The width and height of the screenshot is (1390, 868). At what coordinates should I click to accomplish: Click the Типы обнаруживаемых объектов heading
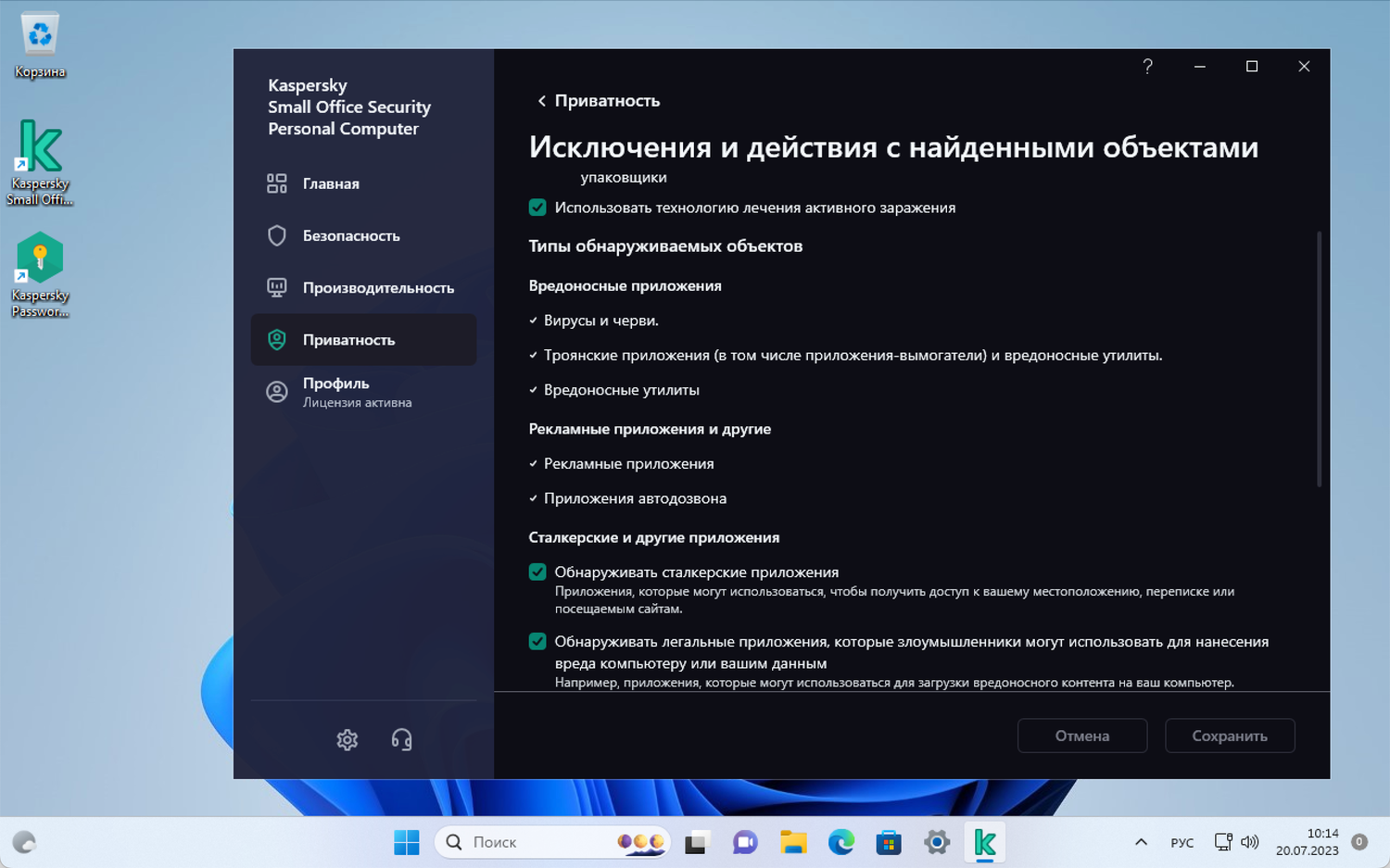coord(665,246)
